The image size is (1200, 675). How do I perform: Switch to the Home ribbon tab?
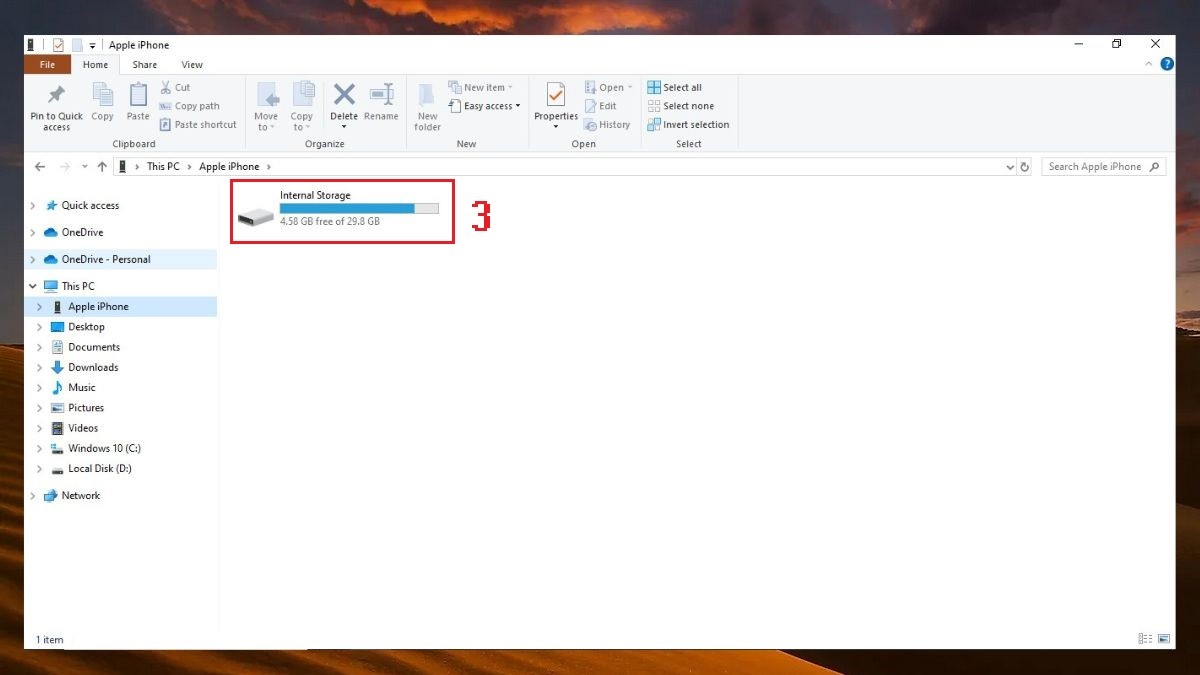coord(95,65)
